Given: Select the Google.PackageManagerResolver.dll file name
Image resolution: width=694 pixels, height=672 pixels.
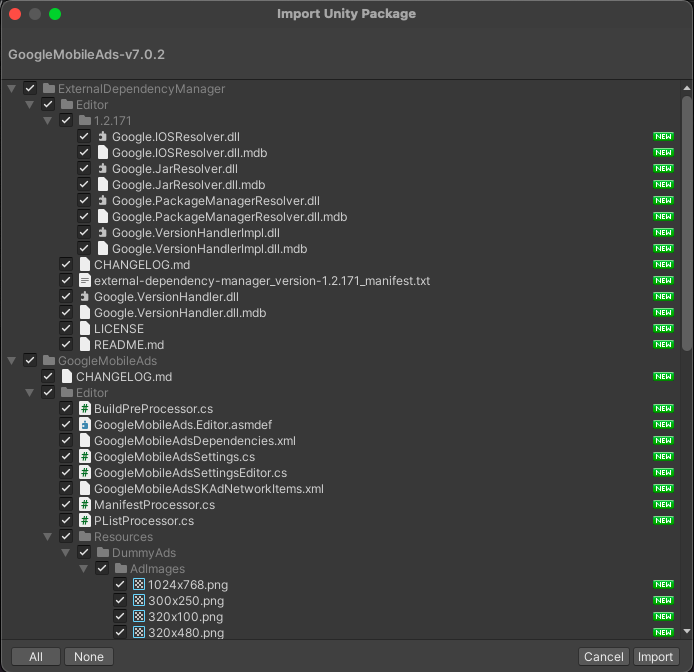Looking at the screenshot, I should (x=216, y=201).
